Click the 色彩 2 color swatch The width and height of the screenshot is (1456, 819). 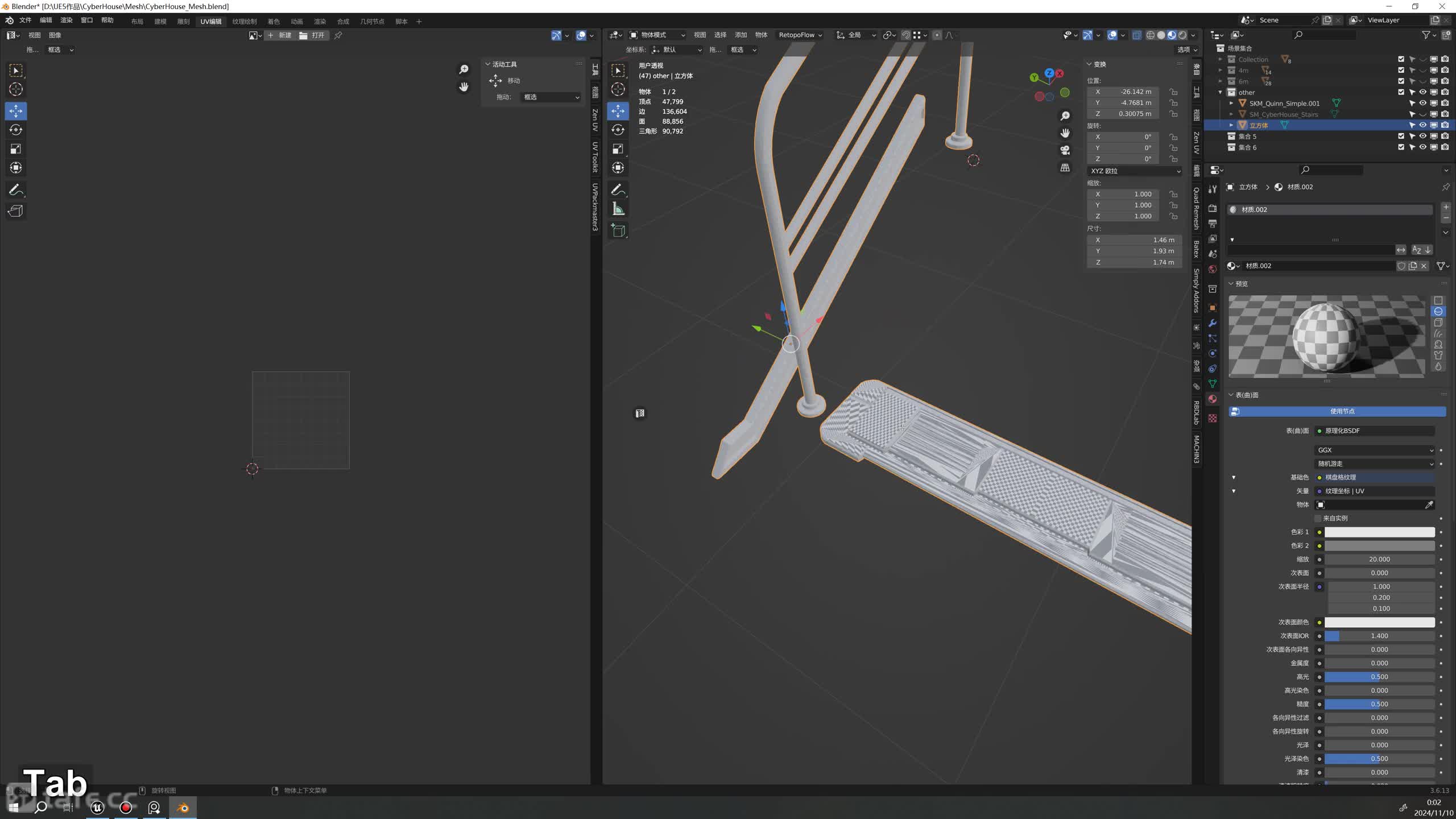[x=1379, y=545]
